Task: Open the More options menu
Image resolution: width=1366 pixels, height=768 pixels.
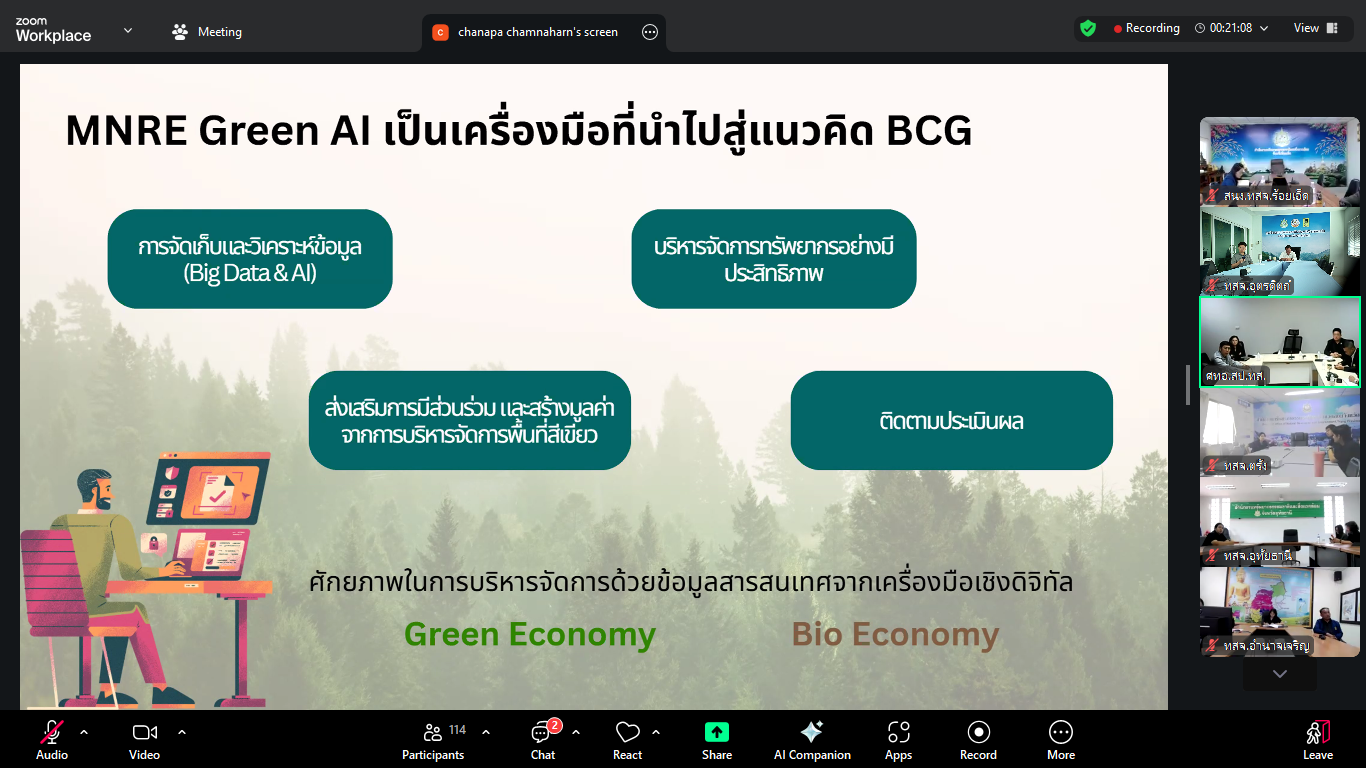Action: pyautogui.click(x=1061, y=741)
